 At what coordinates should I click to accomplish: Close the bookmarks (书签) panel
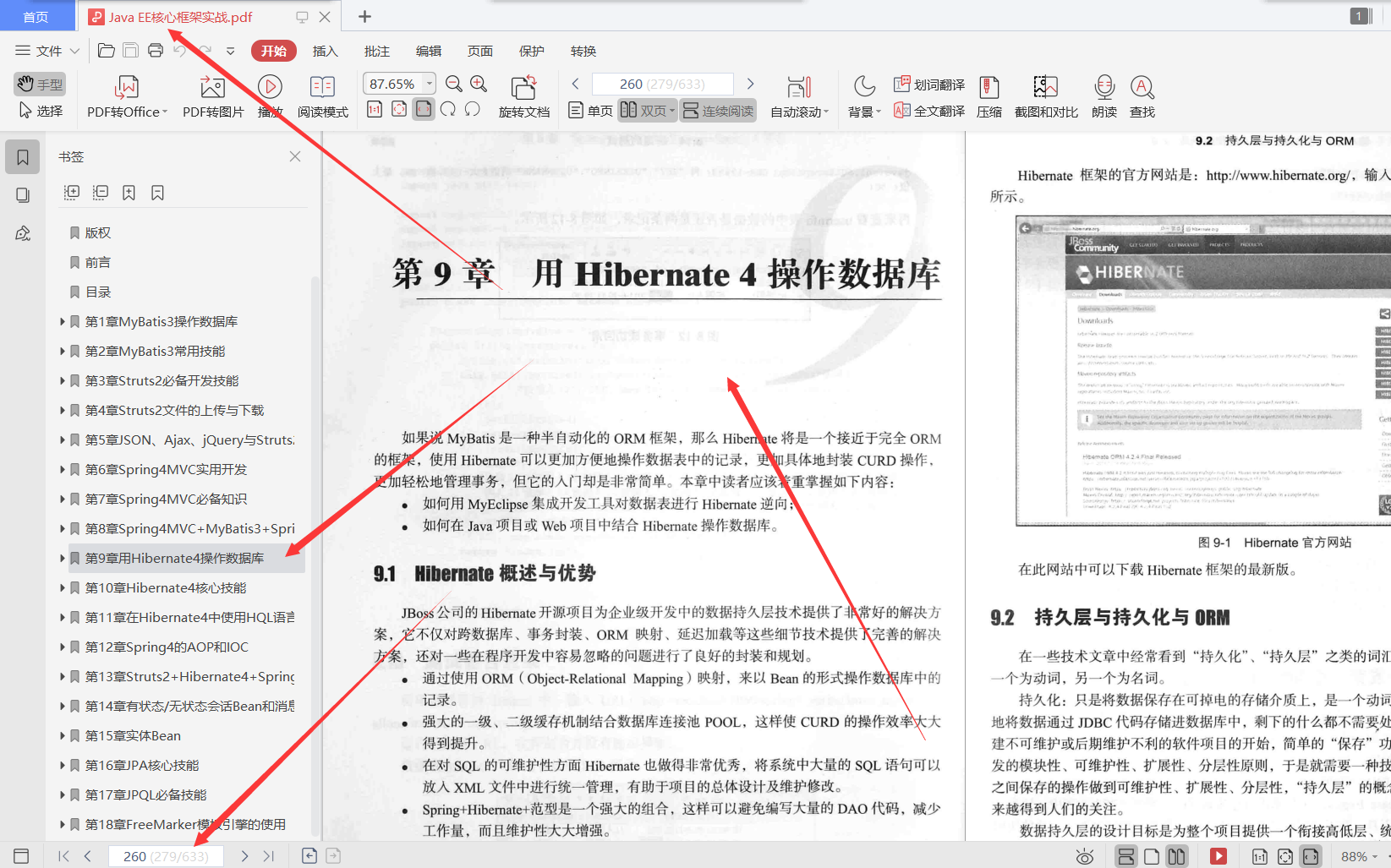295,156
